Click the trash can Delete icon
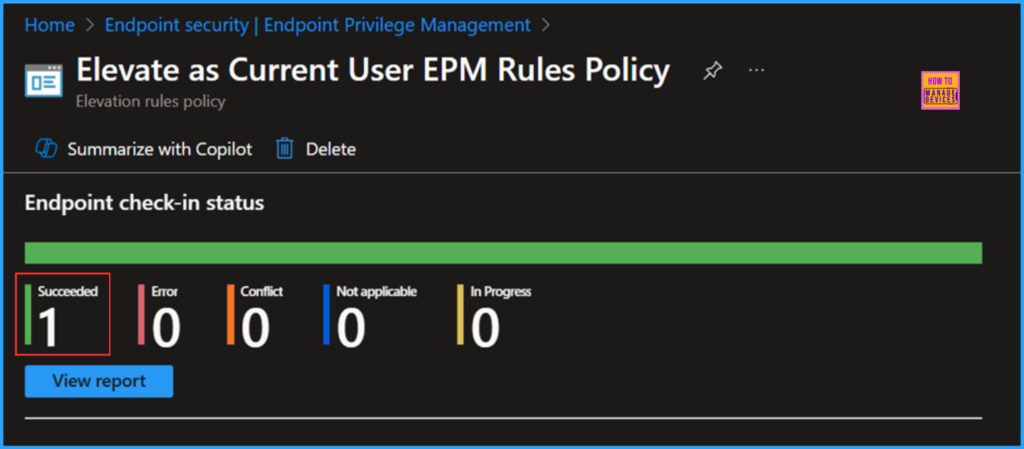The image size is (1024, 449). [285, 149]
